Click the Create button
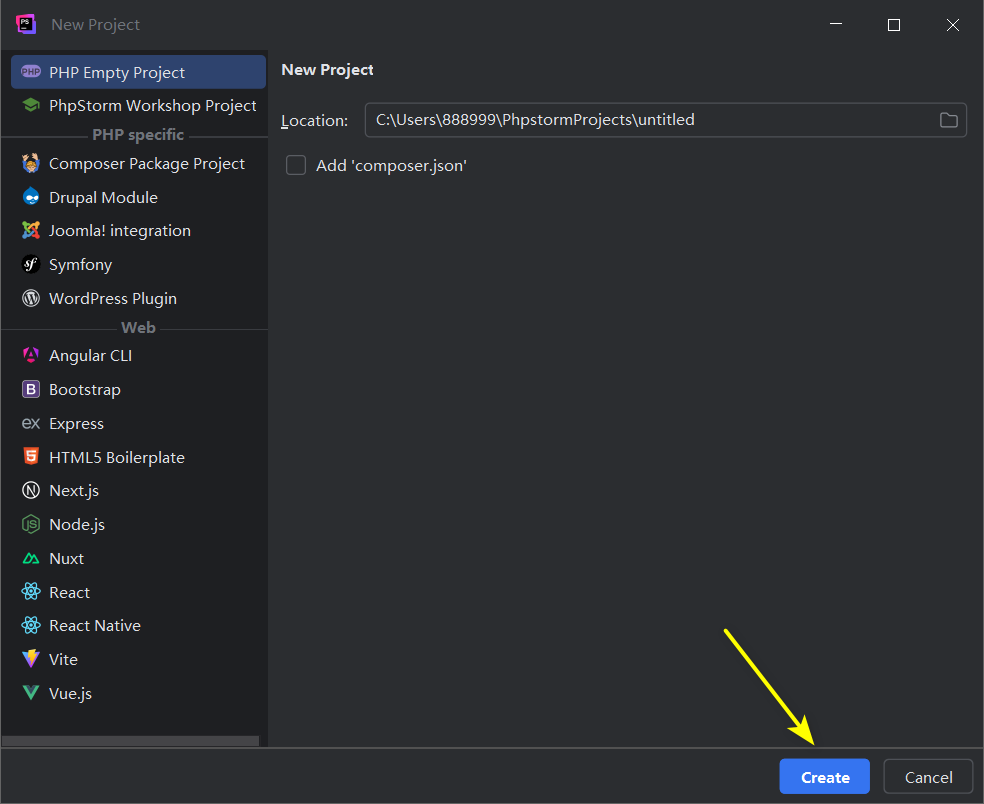 point(825,777)
